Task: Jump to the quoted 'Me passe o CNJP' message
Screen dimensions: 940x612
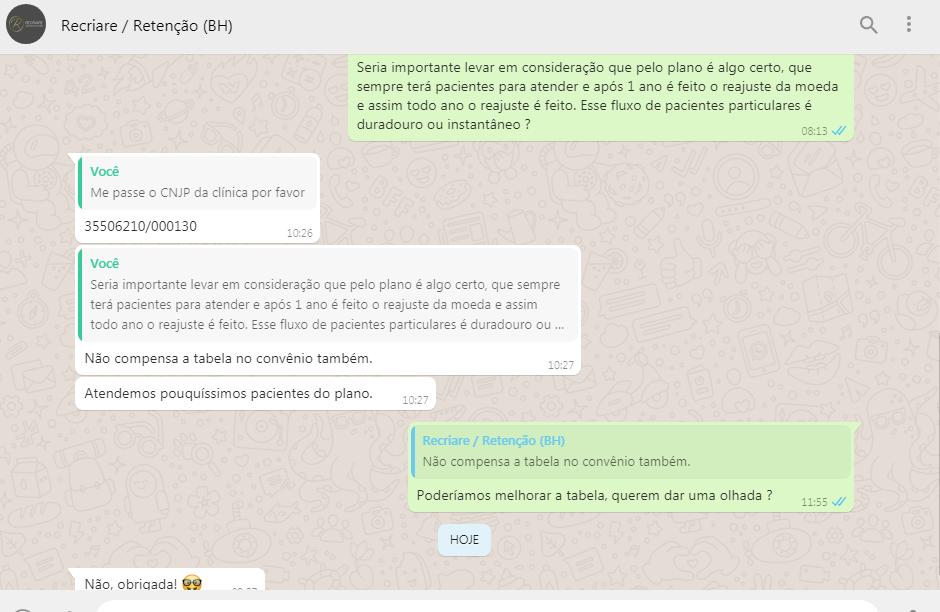Action: pos(198,183)
